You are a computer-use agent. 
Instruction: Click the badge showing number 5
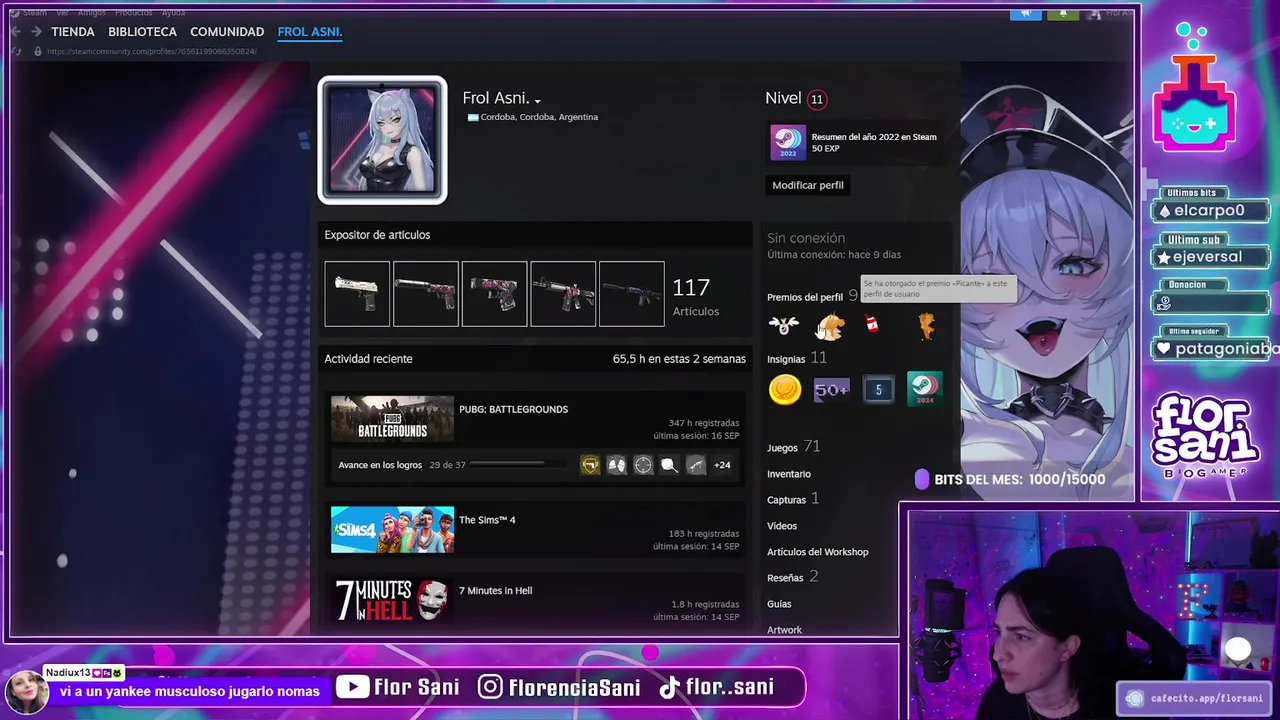click(x=879, y=390)
